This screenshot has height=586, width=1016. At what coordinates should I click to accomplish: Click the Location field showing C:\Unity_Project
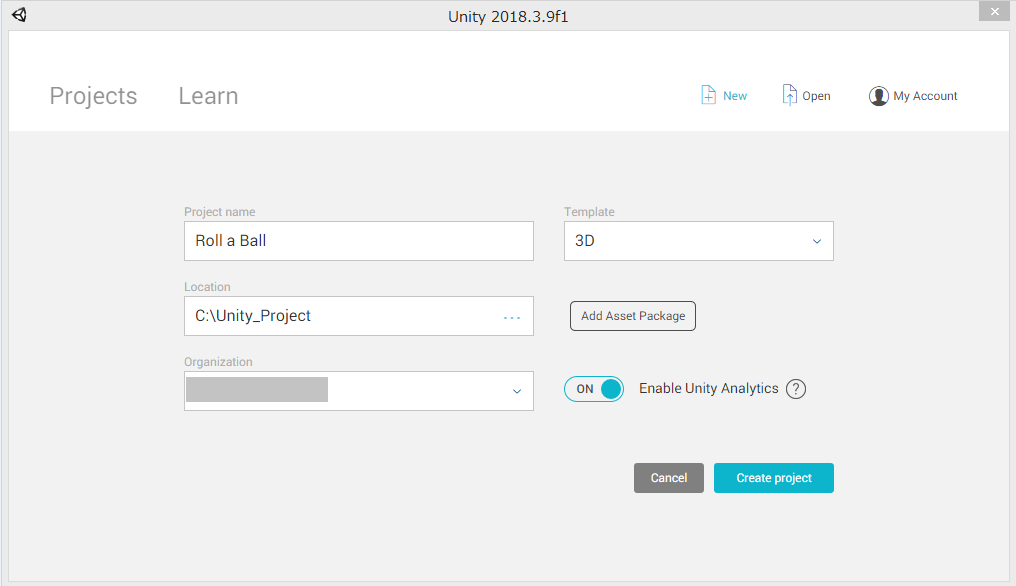tap(359, 316)
